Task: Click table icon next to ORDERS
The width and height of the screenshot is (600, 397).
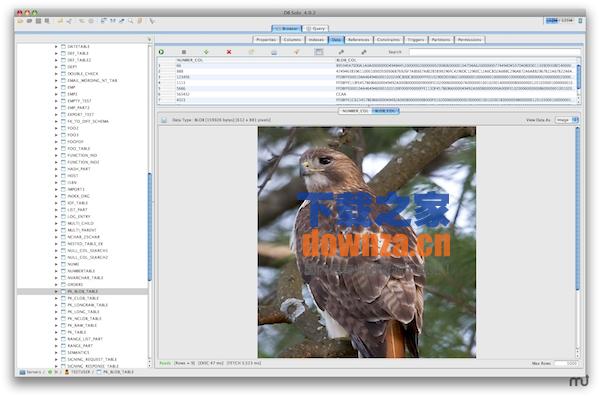Action: pyautogui.click(x=64, y=284)
